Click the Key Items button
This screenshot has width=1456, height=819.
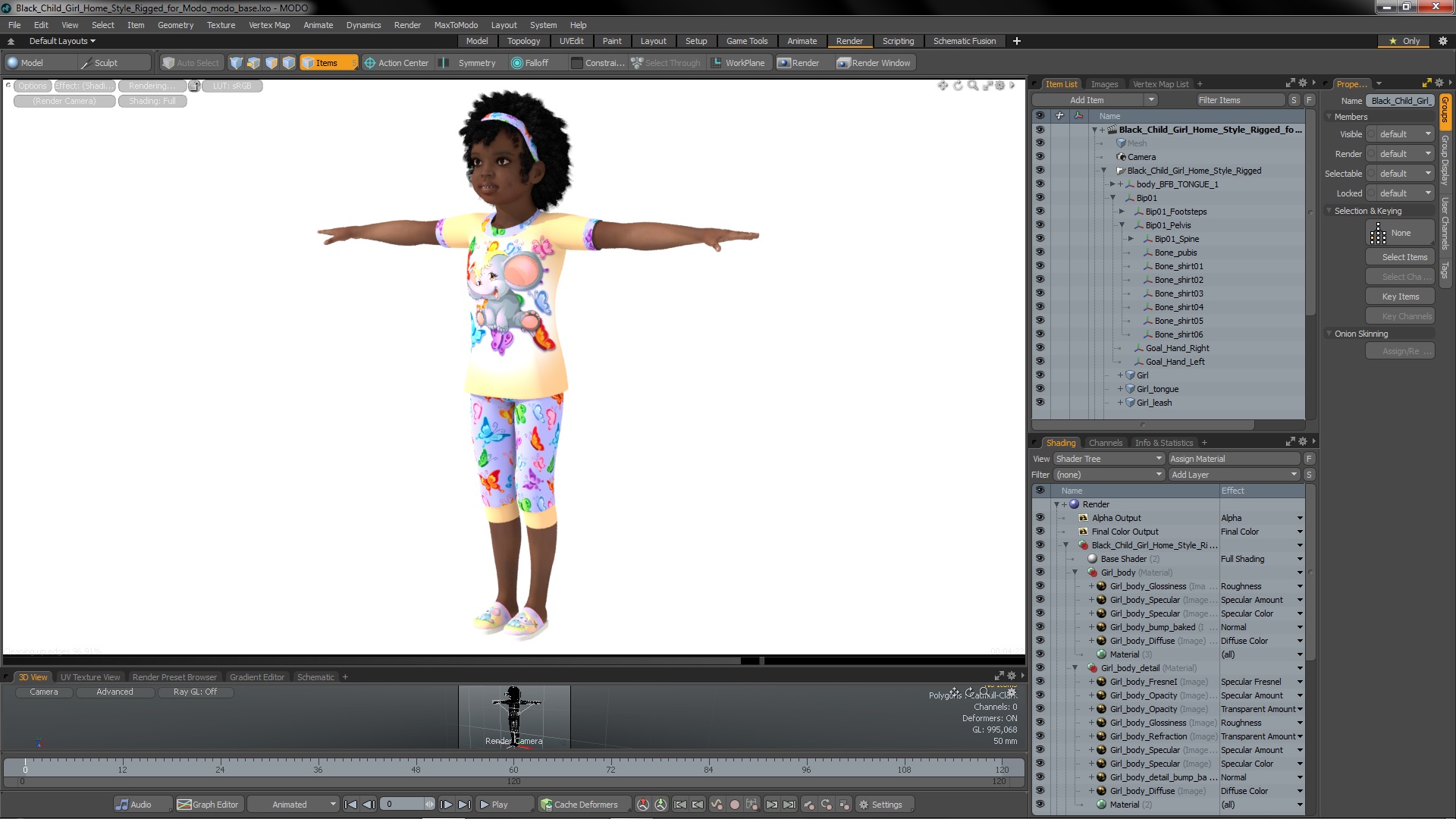(1399, 296)
